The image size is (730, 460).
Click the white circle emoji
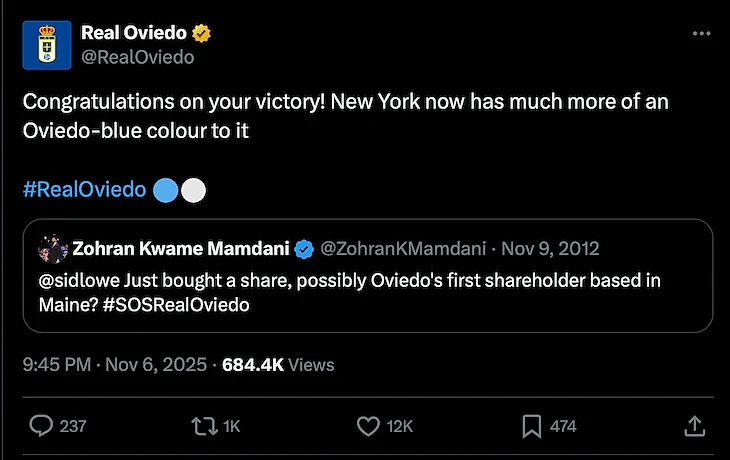point(193,190)
